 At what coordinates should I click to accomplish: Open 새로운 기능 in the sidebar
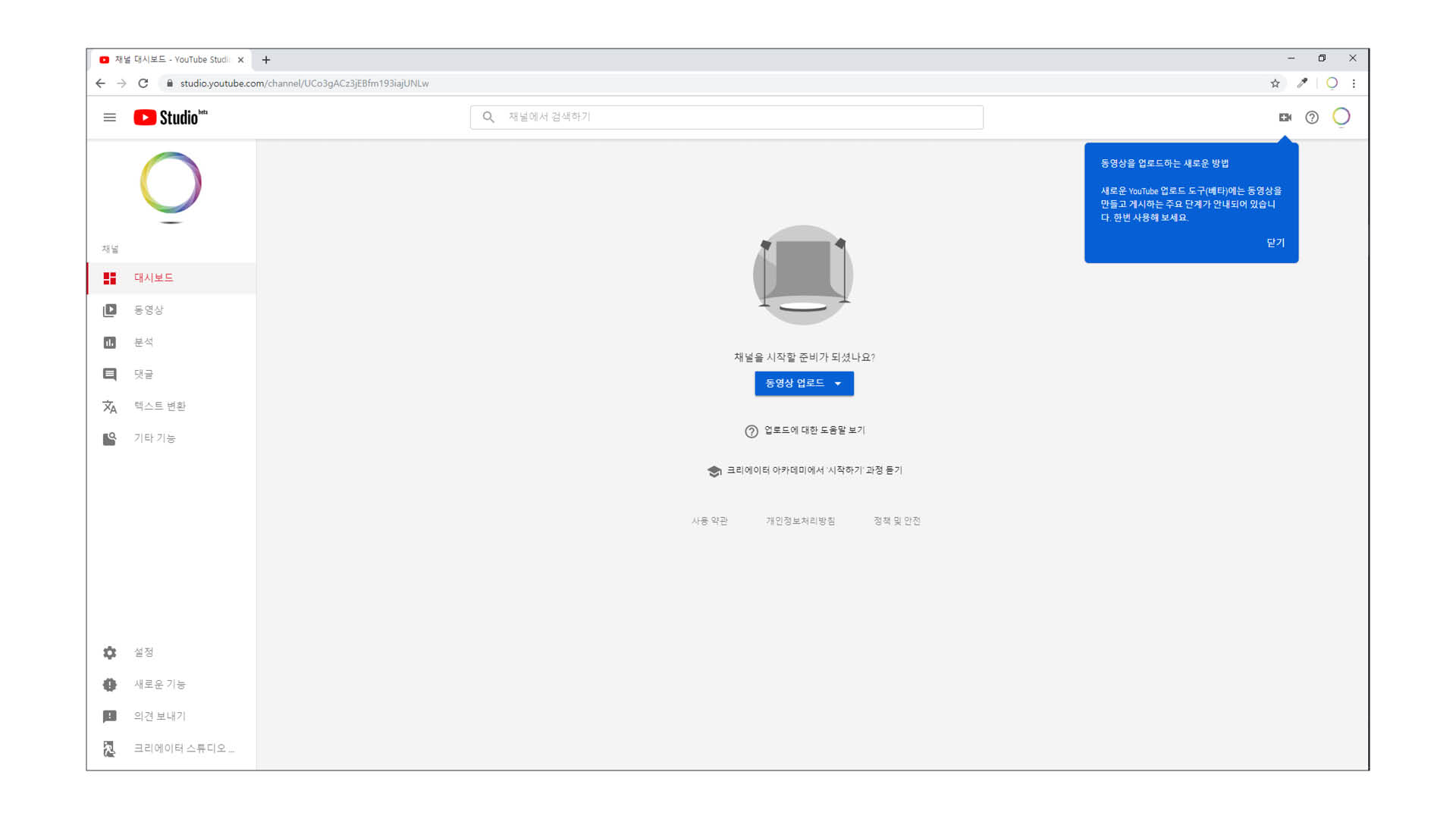pos(171,684)
